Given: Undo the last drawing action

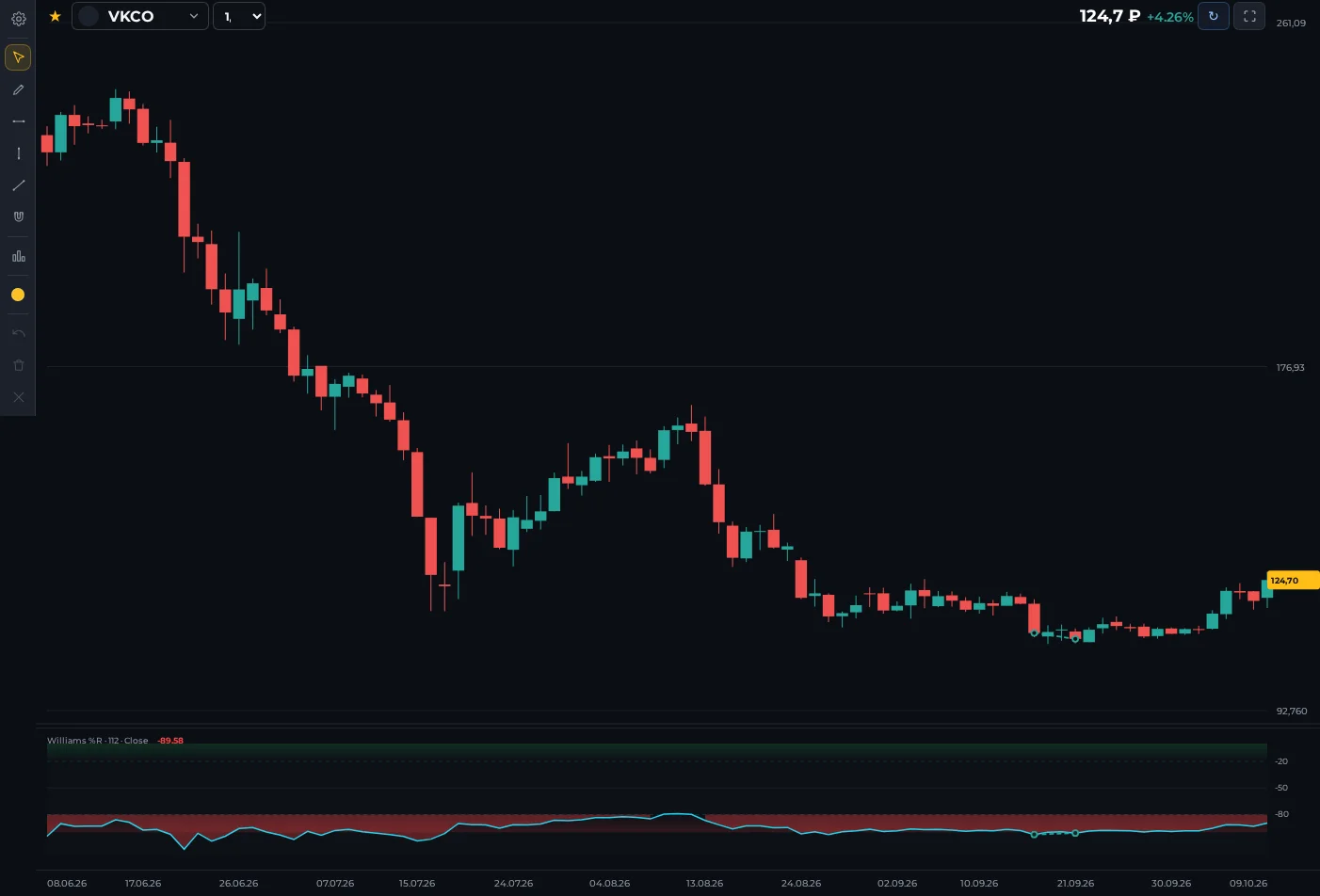Looking at the screenshot, I should point(18,333).
